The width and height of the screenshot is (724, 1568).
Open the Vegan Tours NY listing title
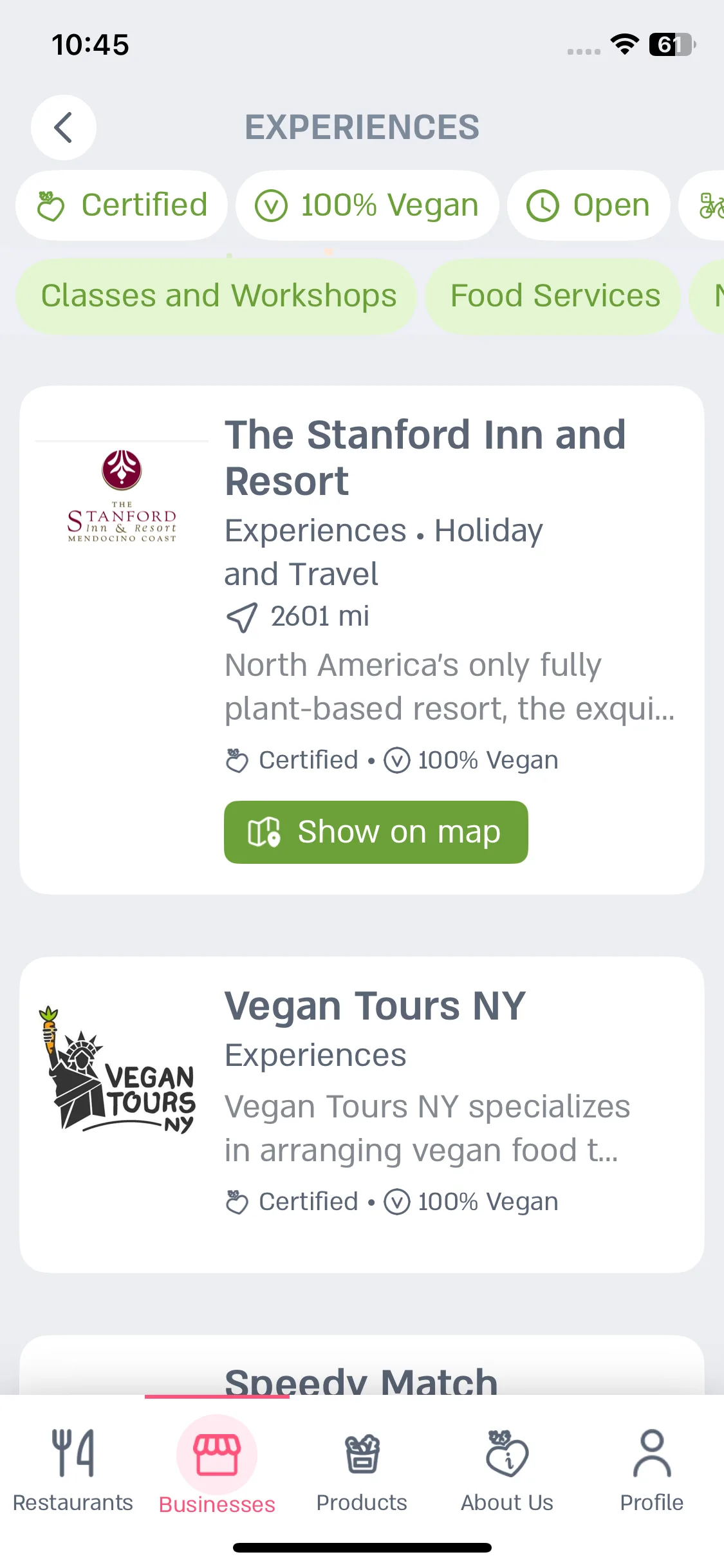(x=375, y=1006)
